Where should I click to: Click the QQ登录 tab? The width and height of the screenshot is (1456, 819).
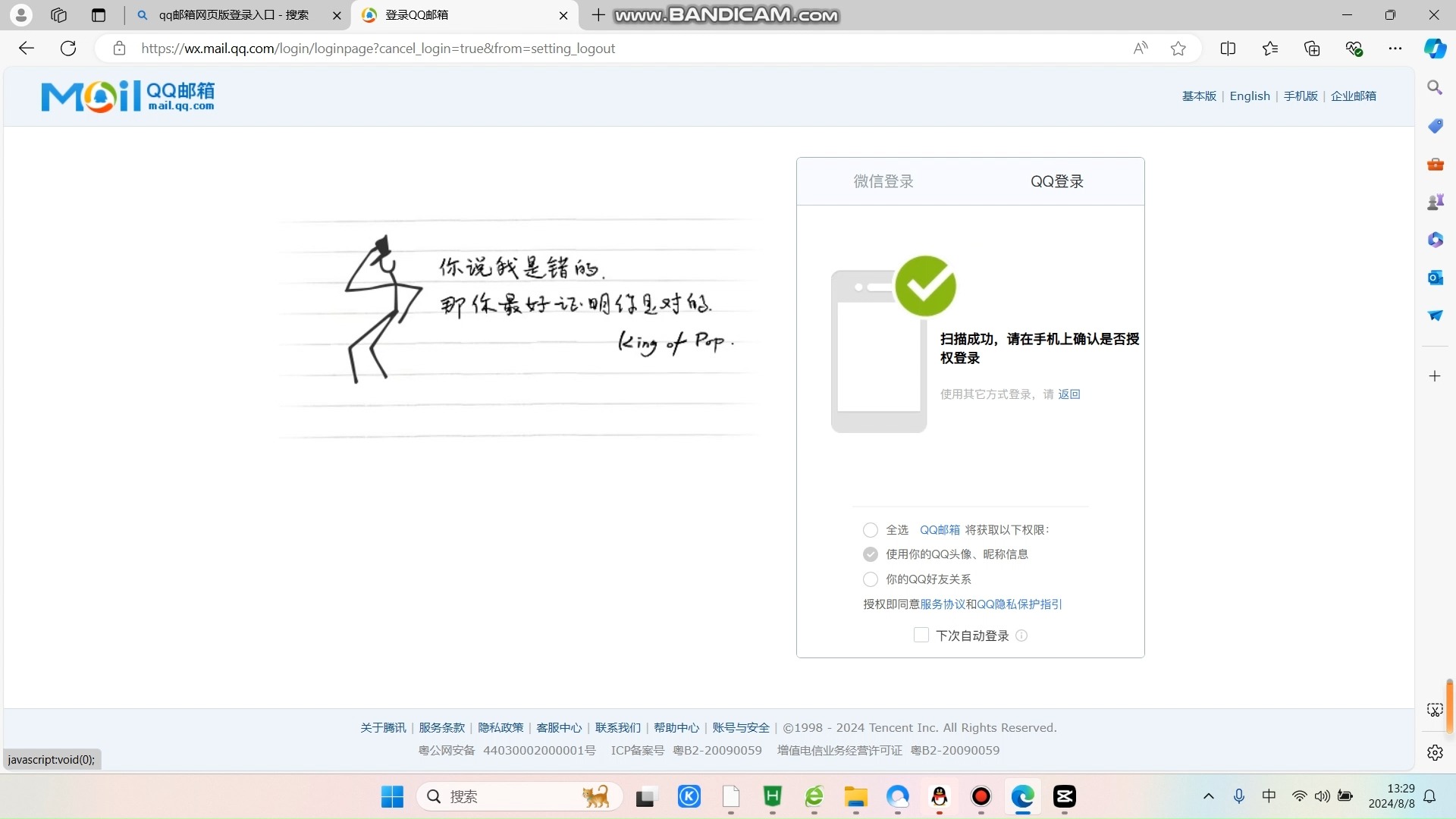[1056, 180]
